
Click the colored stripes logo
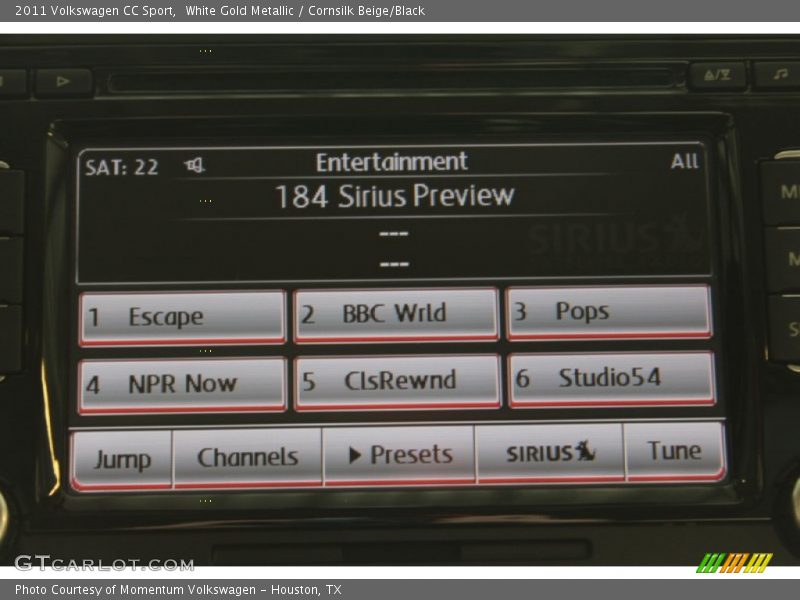coord(733,562)
